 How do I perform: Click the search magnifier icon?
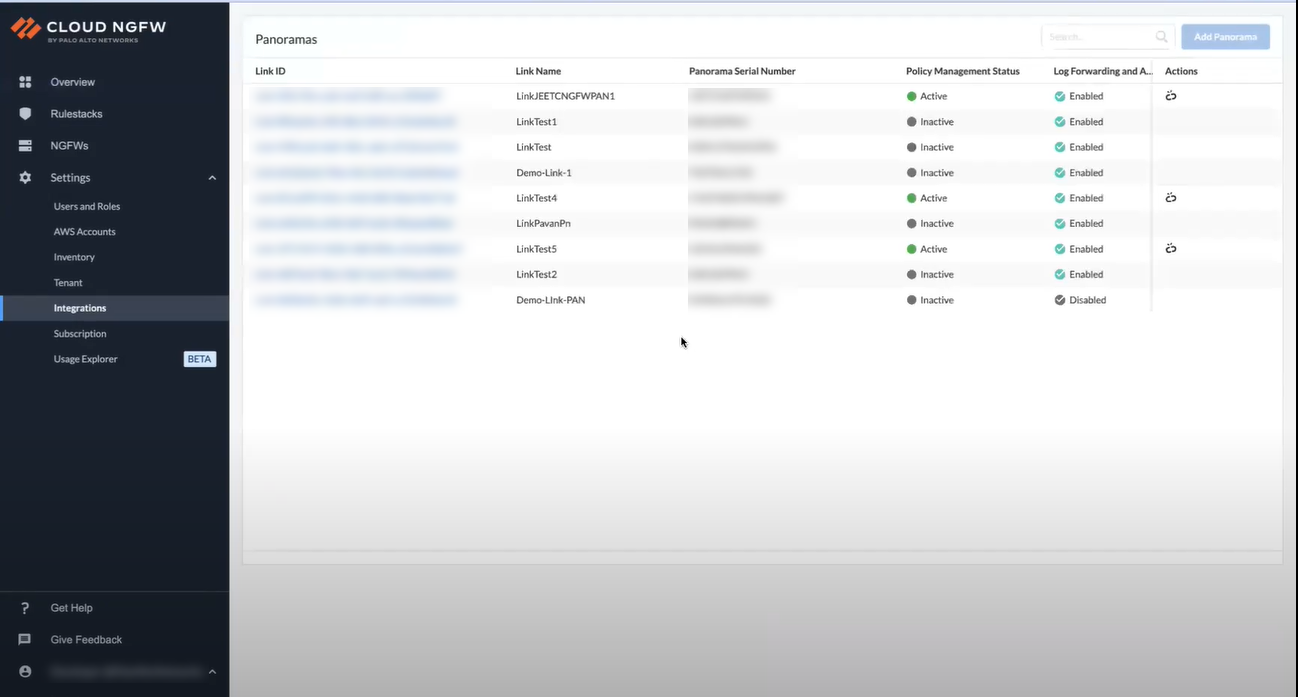pyautogui.click(x=1161, y=37)
